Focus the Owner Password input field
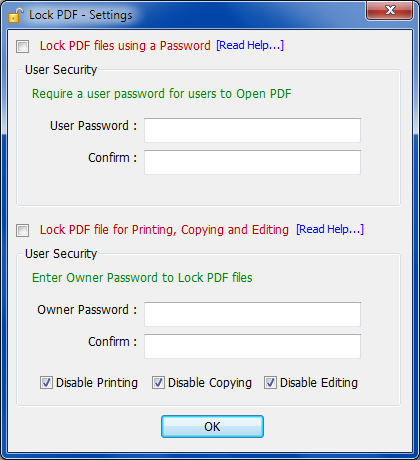This screenshot has width=420, height=460. [x=252, y=314]
